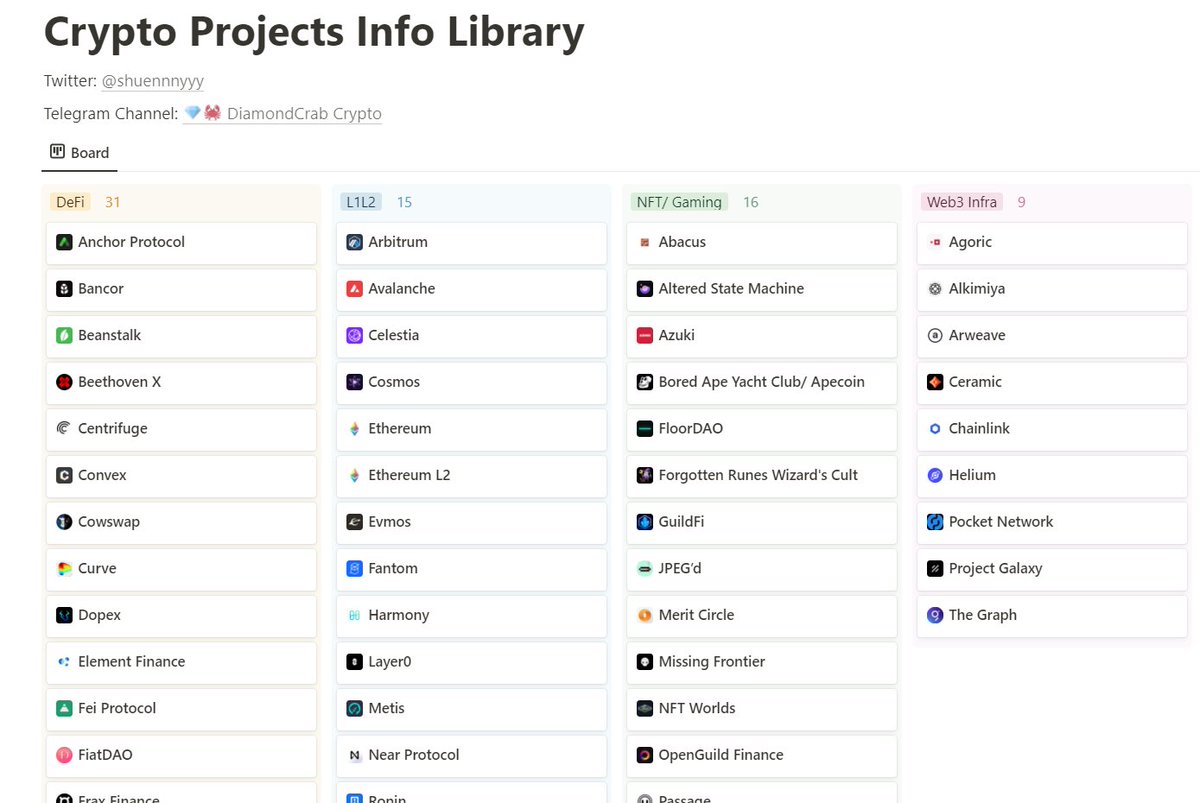Click the Bancor logo icon
This screenshot has width=1200, height=803.
click(64, 289)
